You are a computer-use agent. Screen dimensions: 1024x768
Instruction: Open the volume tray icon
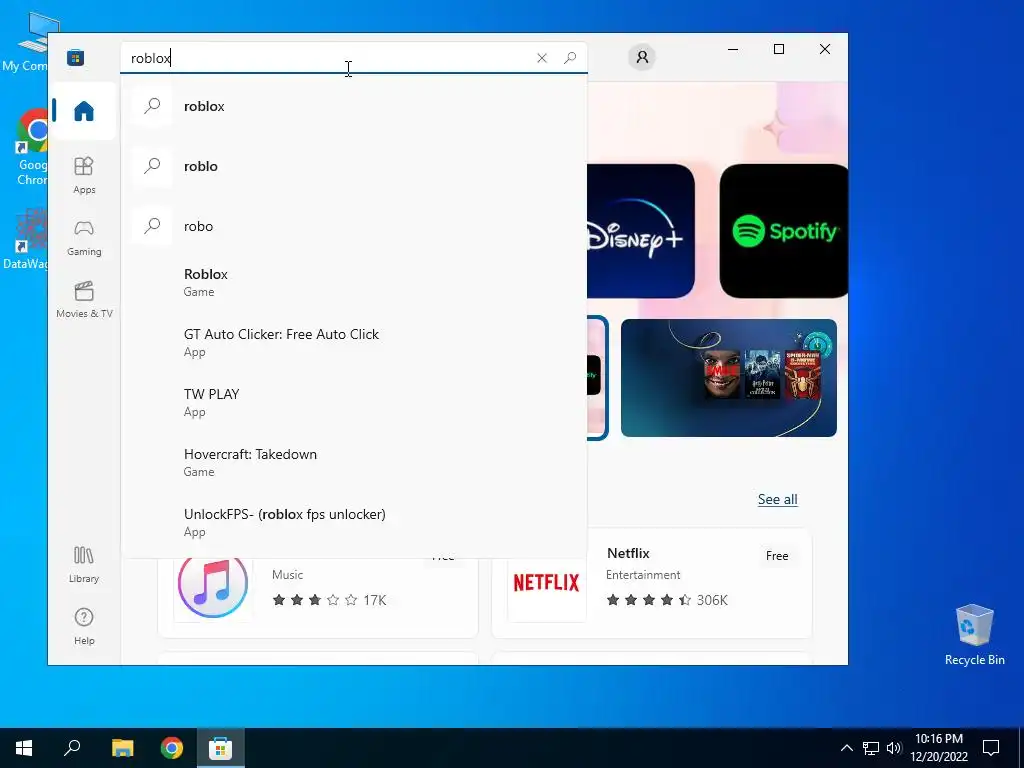[894, 748]
